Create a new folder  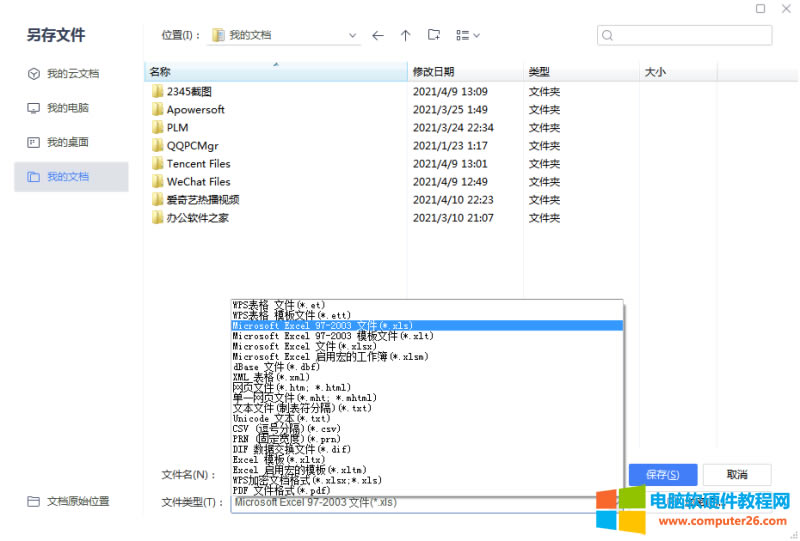tap(434, 35)
